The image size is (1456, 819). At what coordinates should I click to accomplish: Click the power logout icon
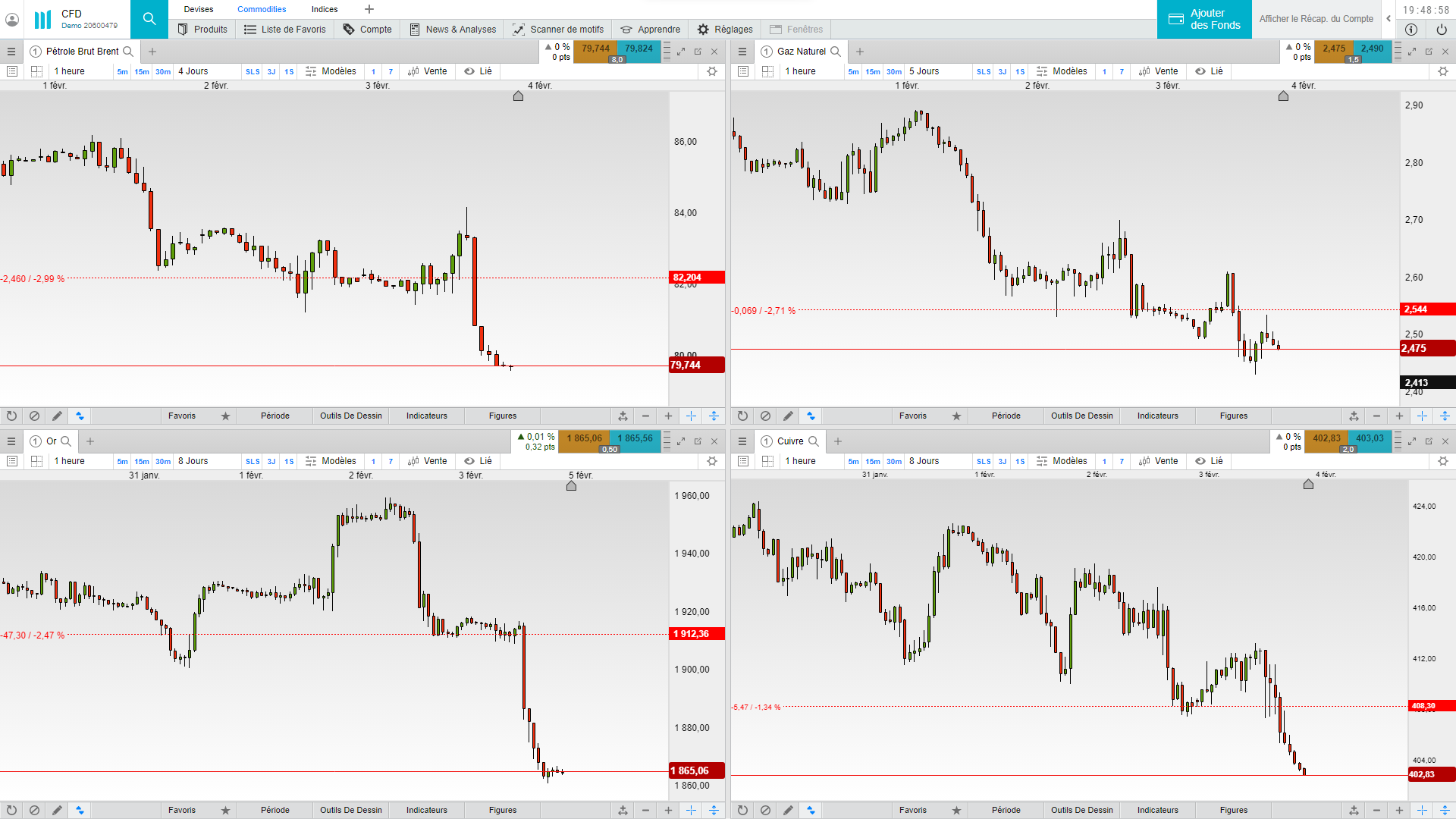point(1442,30)
